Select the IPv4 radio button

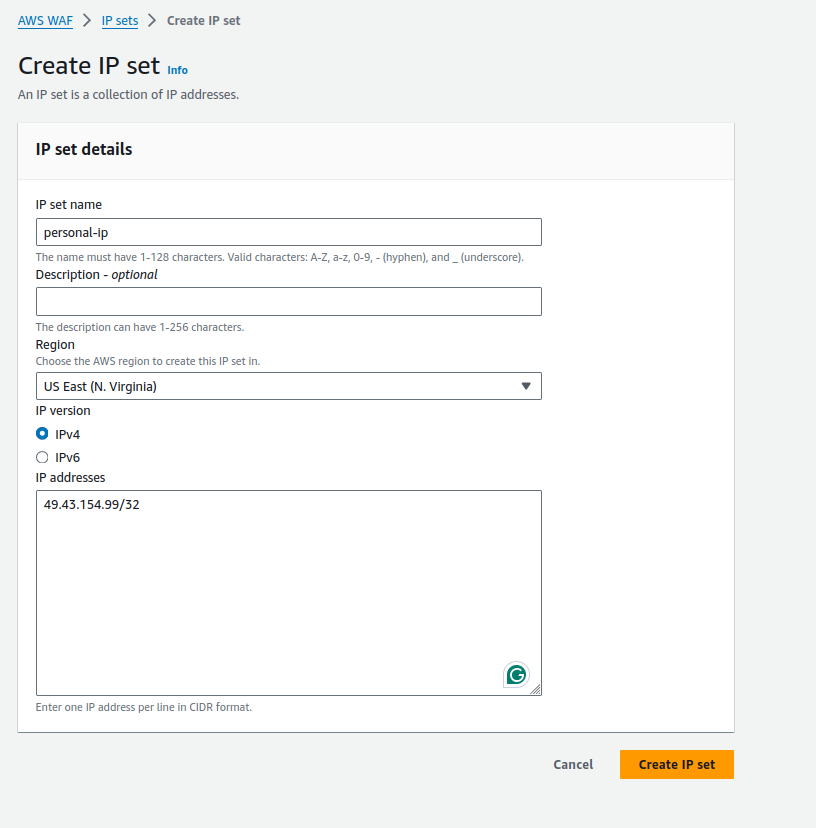point(42,434)
